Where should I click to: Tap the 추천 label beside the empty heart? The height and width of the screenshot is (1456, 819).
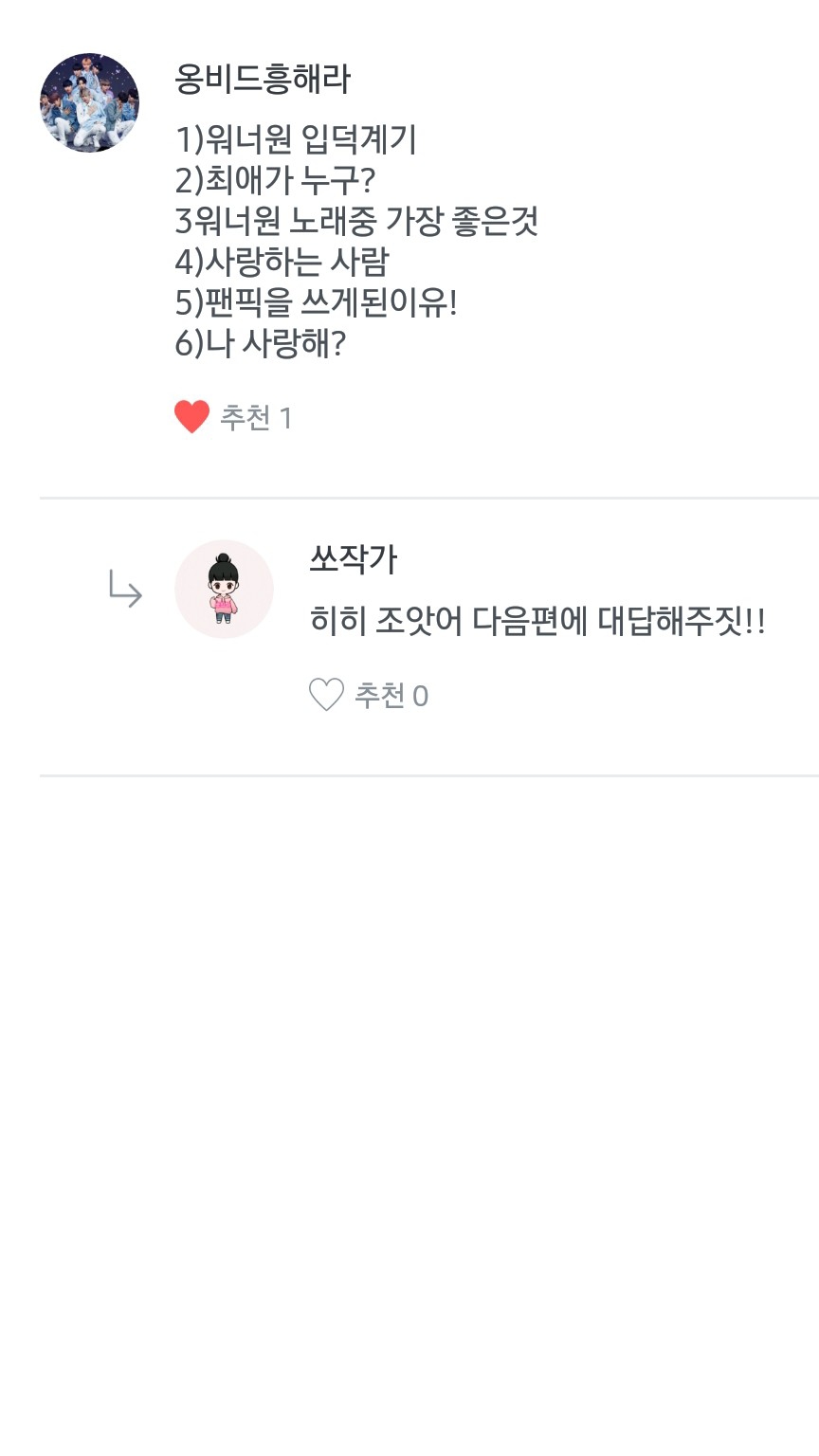[x=379, y=696]
